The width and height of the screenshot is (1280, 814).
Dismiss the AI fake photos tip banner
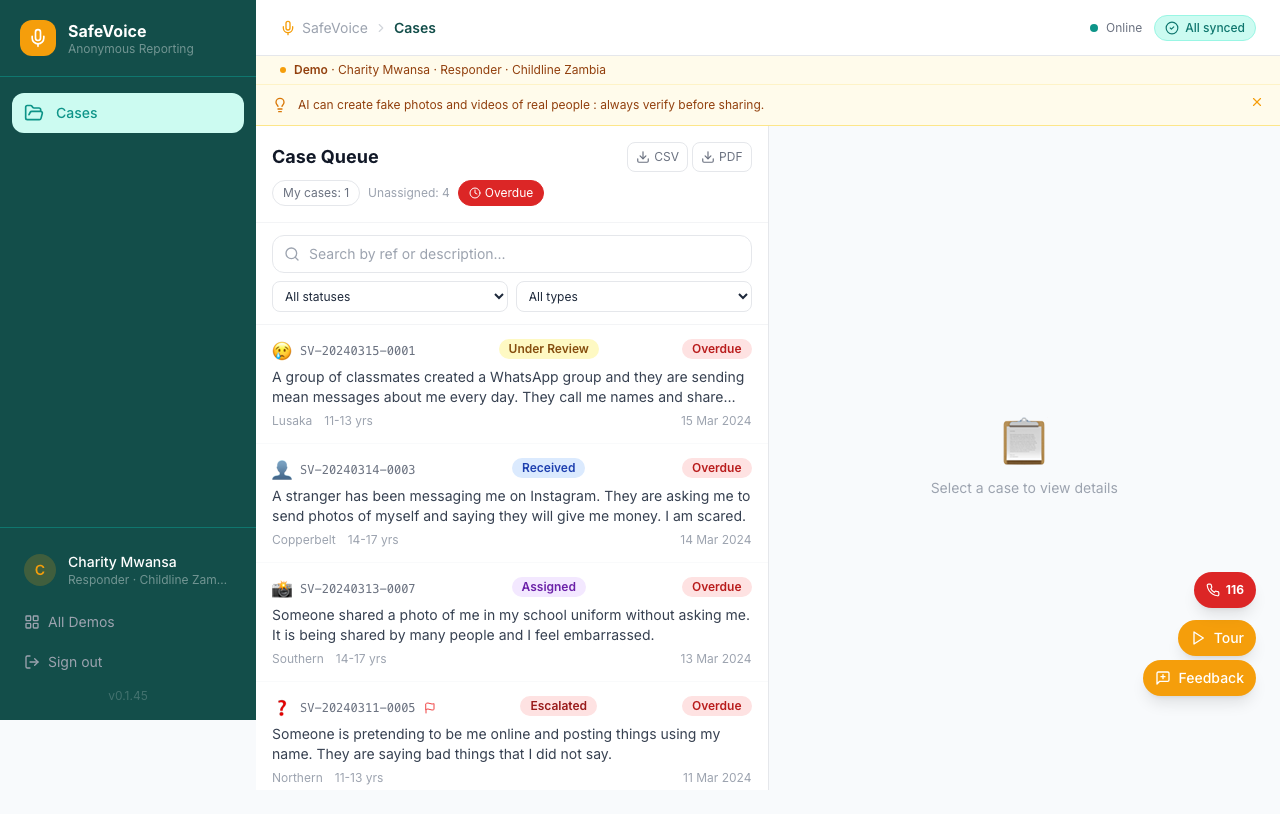(1257, 102)
